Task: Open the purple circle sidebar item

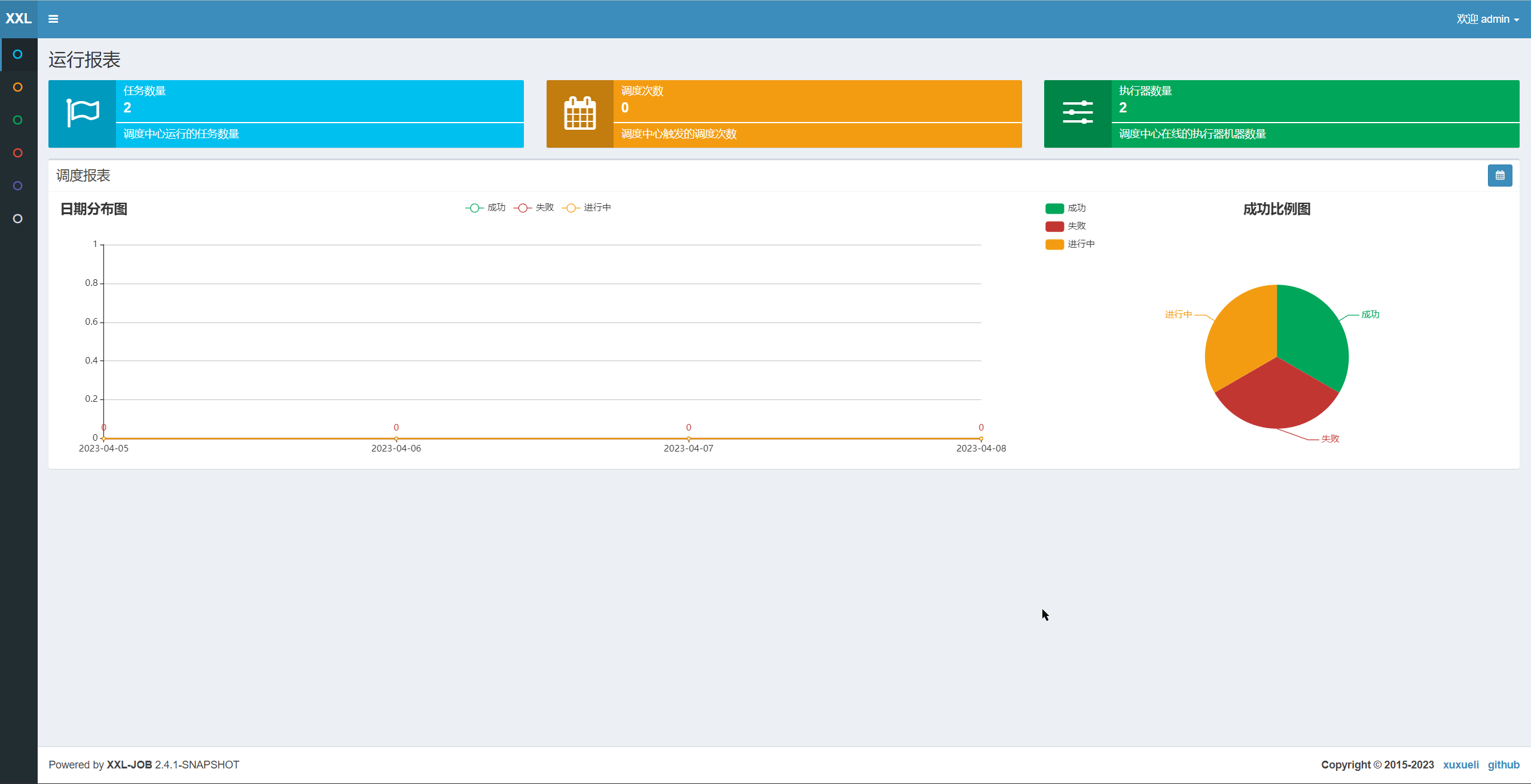Action: pos(18,186)
